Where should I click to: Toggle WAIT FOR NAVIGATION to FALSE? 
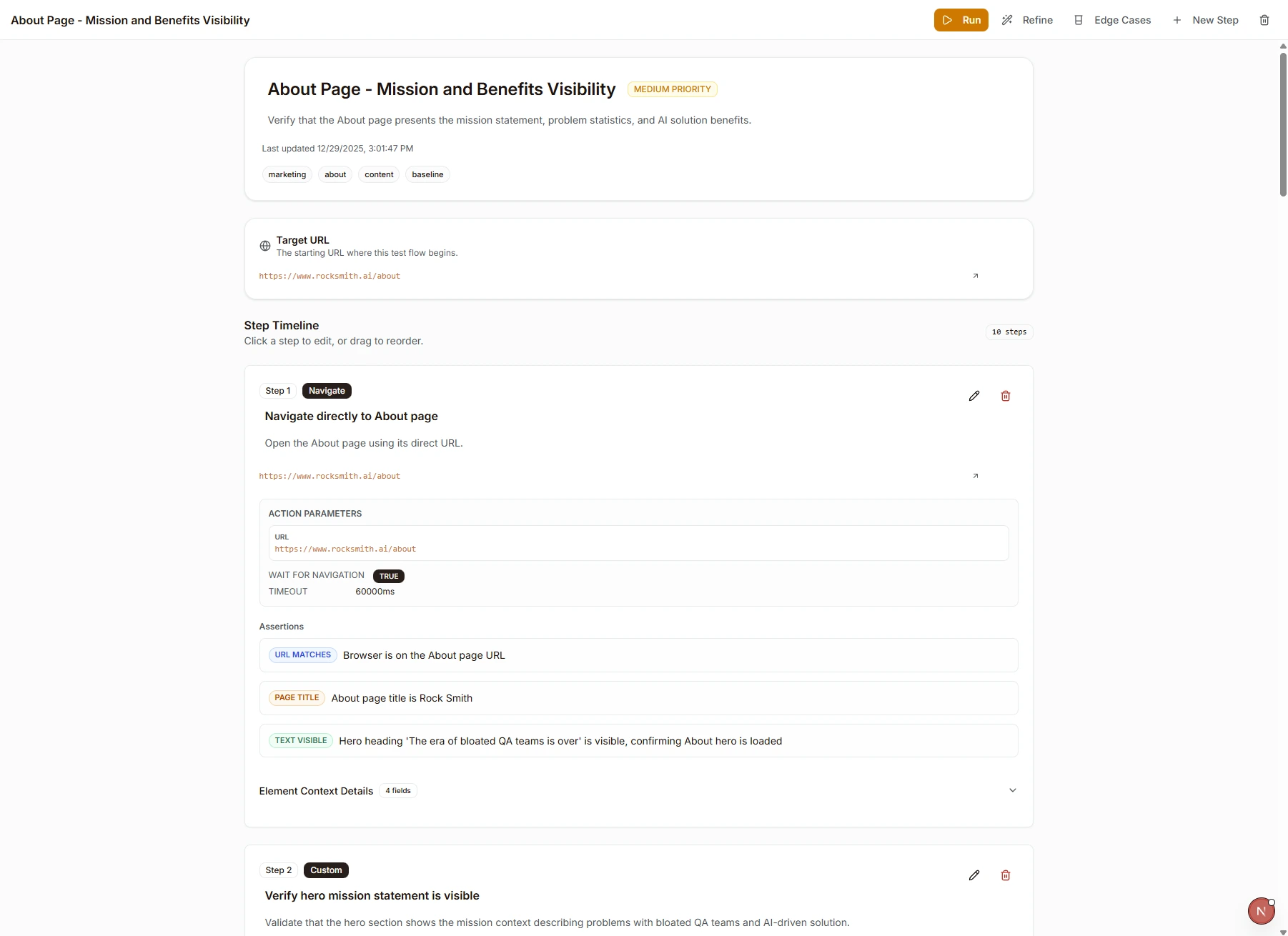(x=389, y=575)
